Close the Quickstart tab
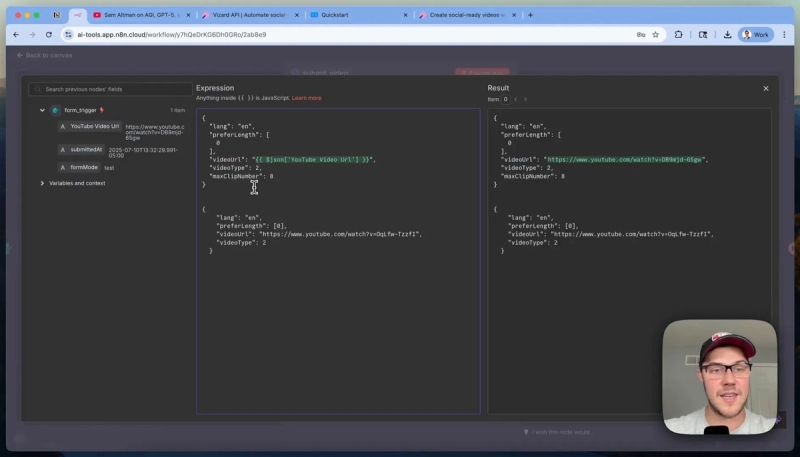 pyautogui.click(x=406, y=15)
